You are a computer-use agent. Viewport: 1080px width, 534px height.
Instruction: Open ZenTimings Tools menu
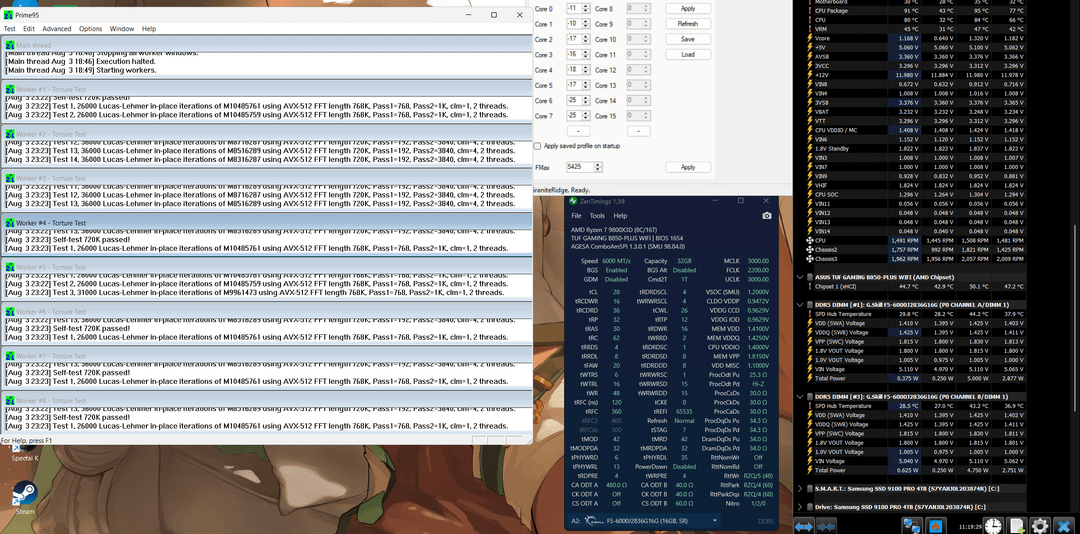click(597, 216)
